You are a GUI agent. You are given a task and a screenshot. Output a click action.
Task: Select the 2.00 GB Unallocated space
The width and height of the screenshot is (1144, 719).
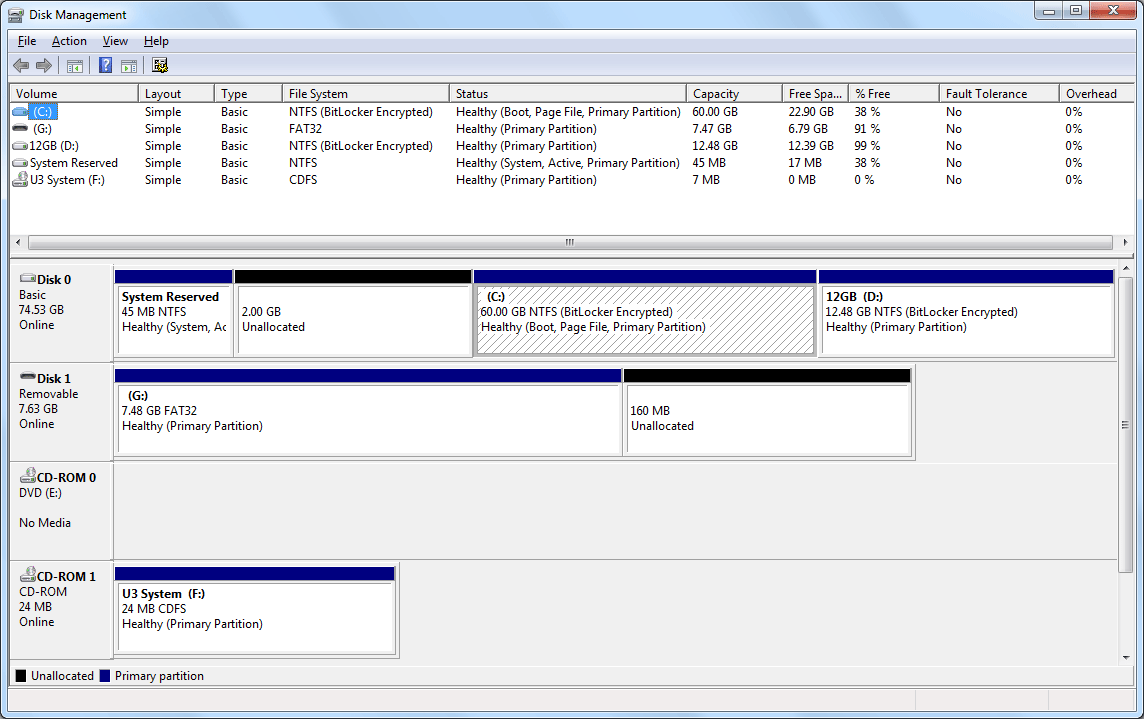[x=353, y=313]
